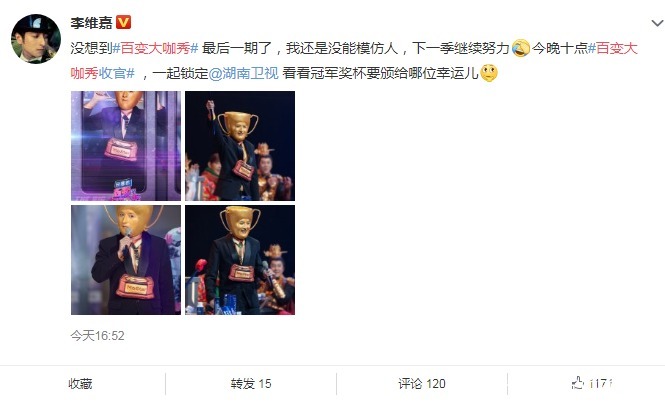The image size is (665, 402).
Task: Click the thumbs-up like icon
Action: [x=578, y=383]
